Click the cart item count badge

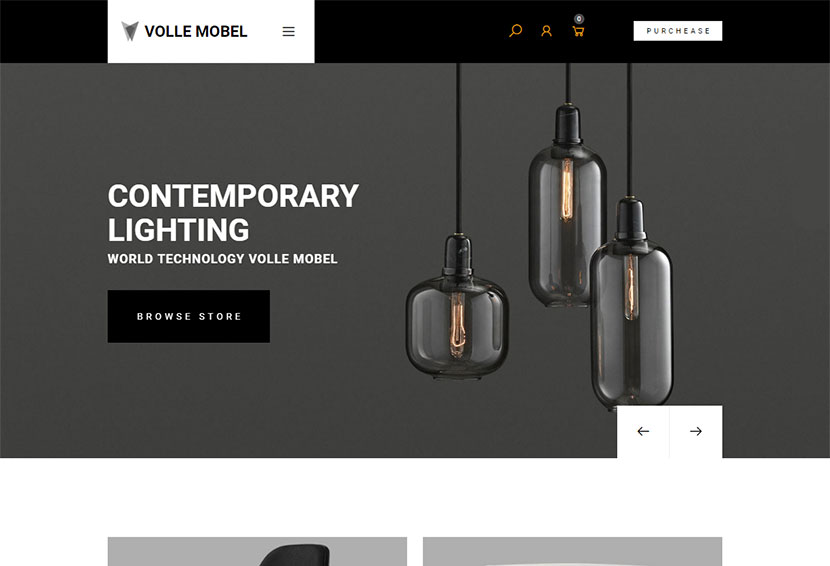[580, 19]
